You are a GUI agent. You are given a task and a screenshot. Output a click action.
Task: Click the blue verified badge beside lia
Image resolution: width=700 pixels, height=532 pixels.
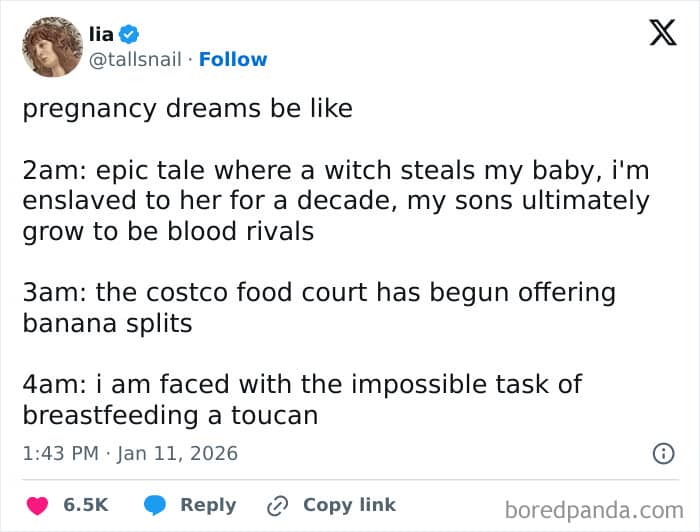pos(133,33)
